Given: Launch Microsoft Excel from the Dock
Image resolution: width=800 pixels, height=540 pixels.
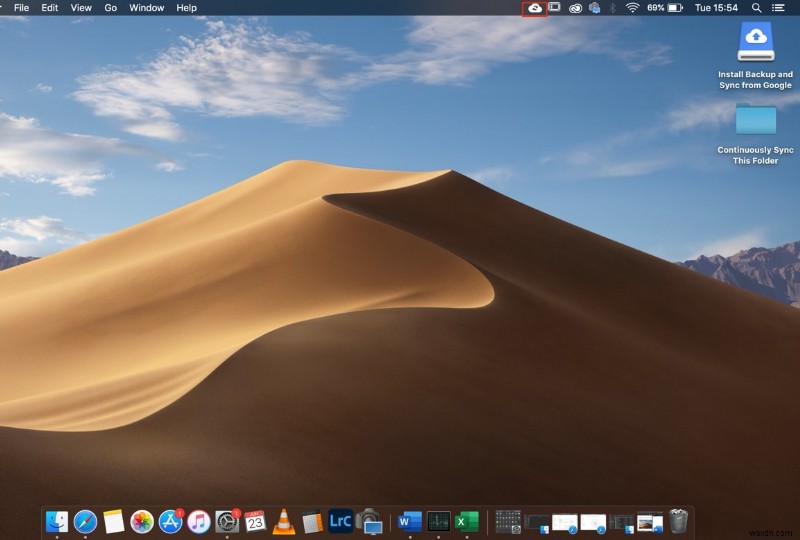Looking at the screenshot, I should (x=467, y=522).
